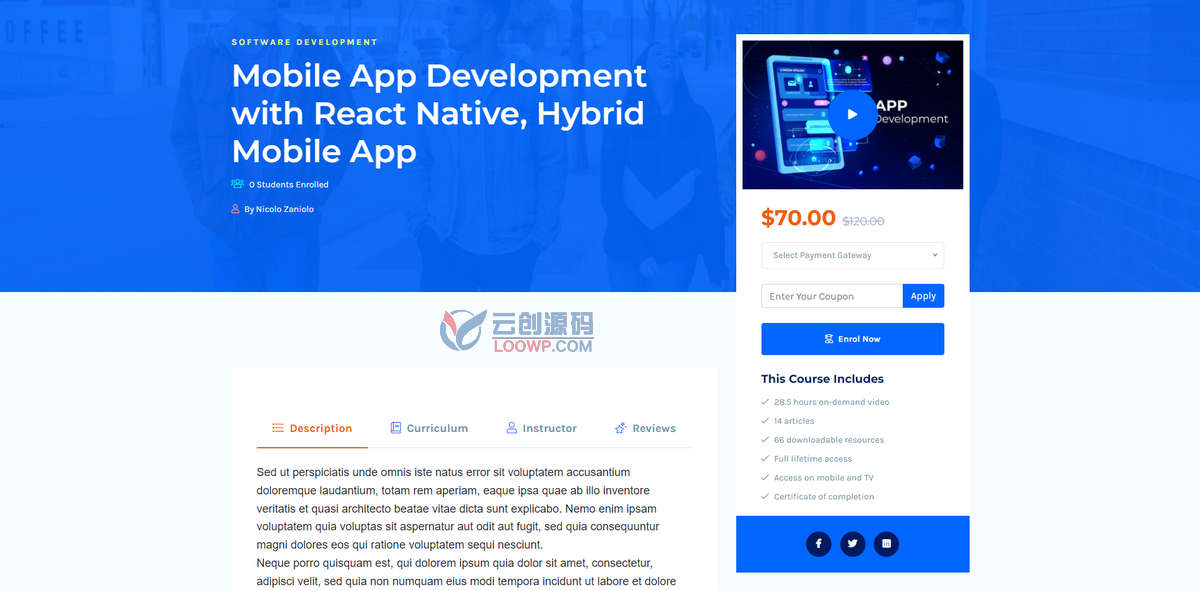The image size is (1200, 591).
Task: Click "Access on mobile and TV" item
Action: coord(824,478)
